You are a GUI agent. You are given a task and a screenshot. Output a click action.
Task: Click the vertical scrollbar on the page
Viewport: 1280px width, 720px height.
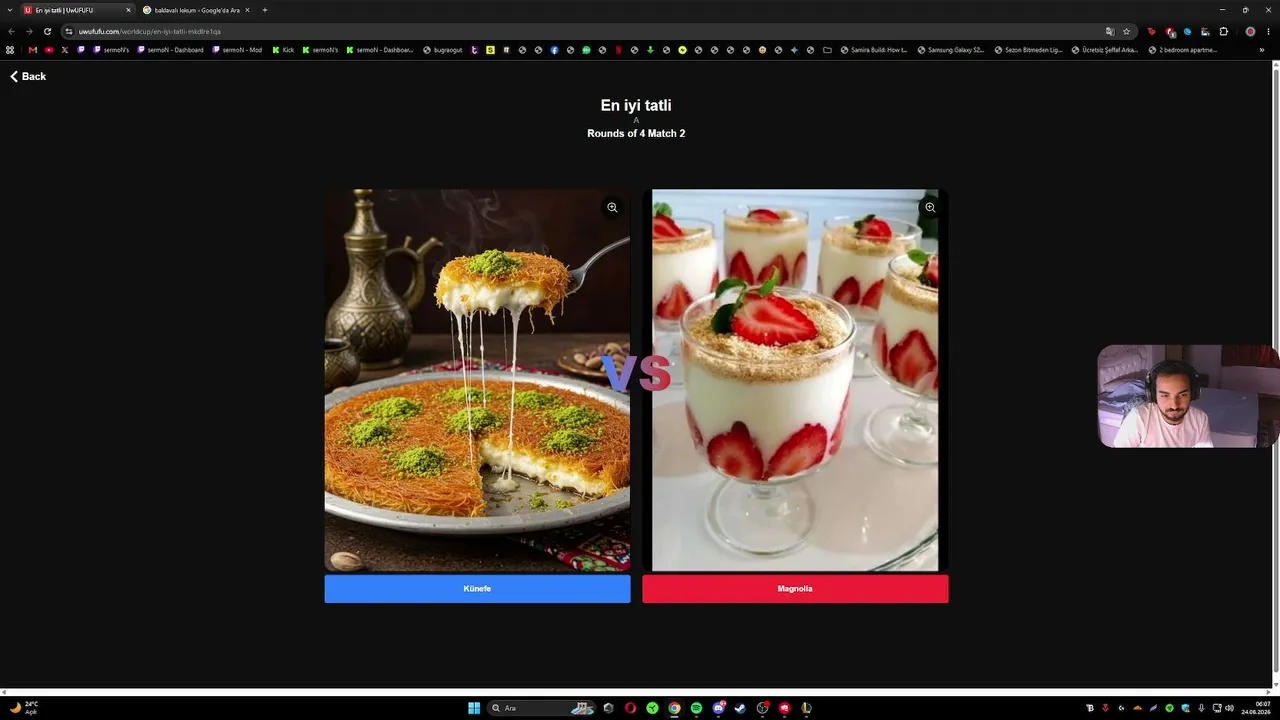tap(1276, 375)
